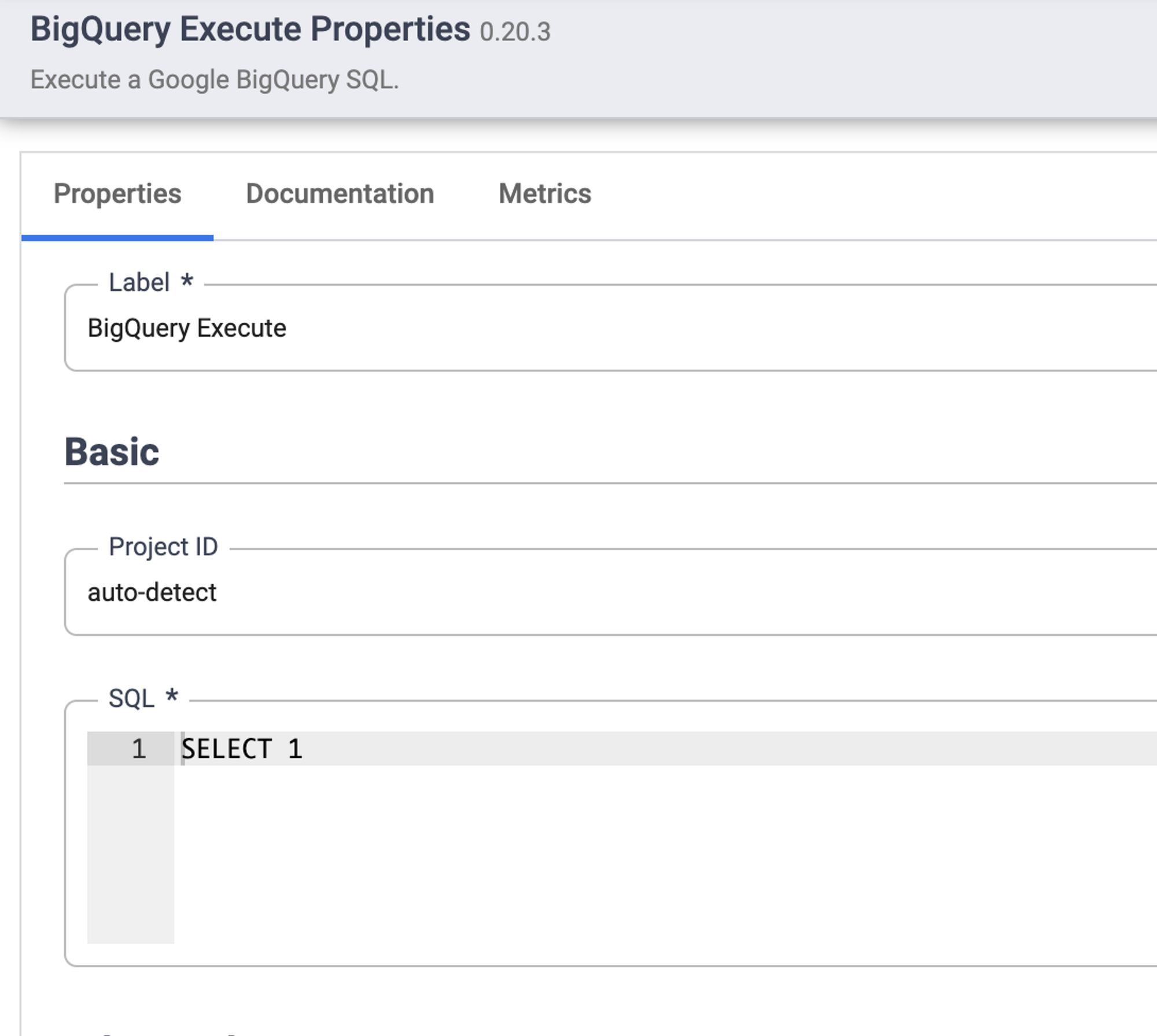The width and height of the screenshot is (1157, 1036).
Task: Click the Label field caption
Action: click(x=139, y=283)
